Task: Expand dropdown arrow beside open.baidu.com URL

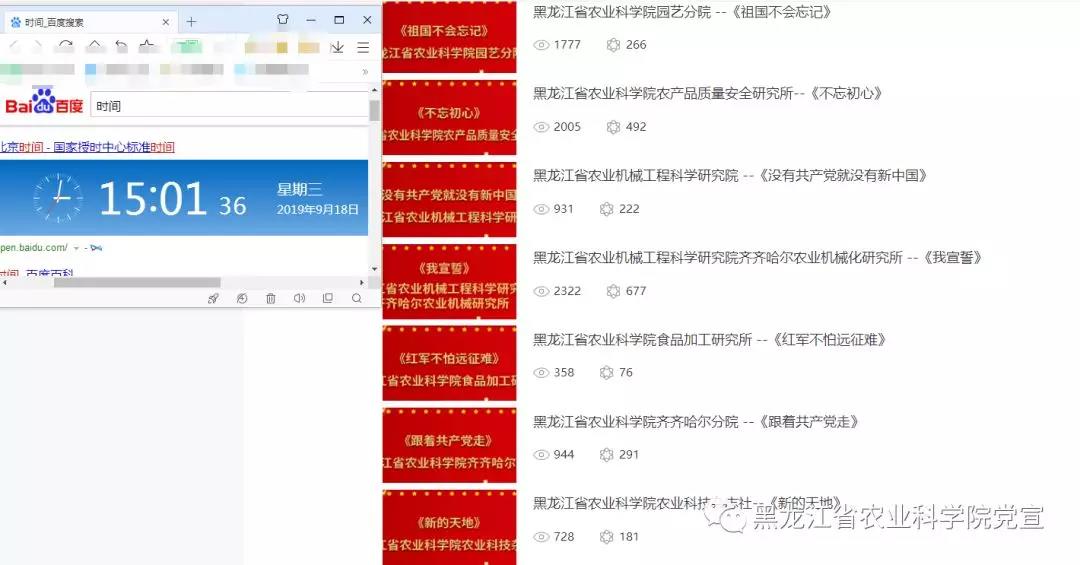Action: pyautogui.click(x=76, y=248)
